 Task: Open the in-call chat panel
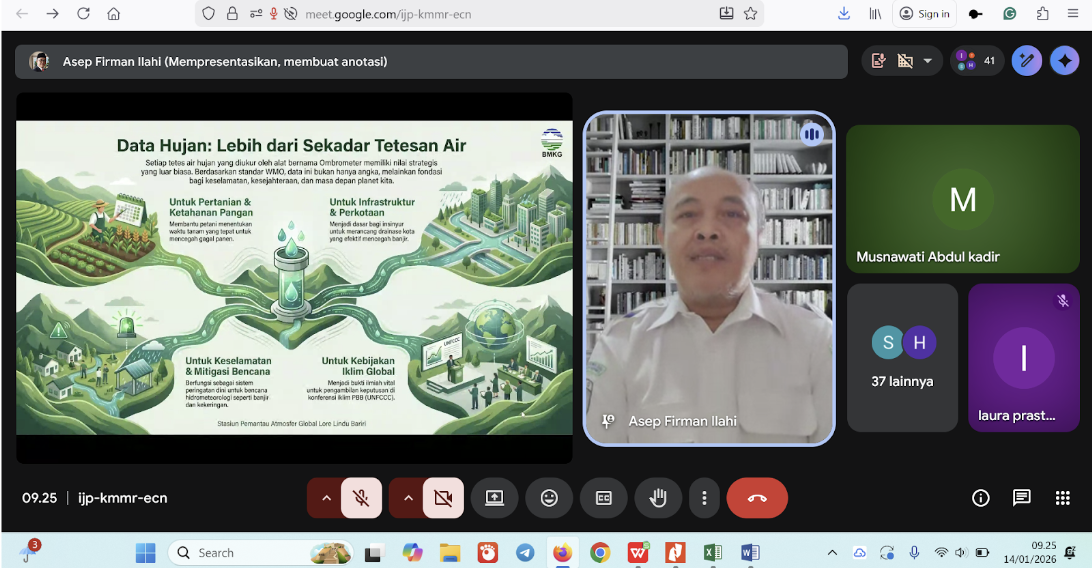[x=1021, y=498]
